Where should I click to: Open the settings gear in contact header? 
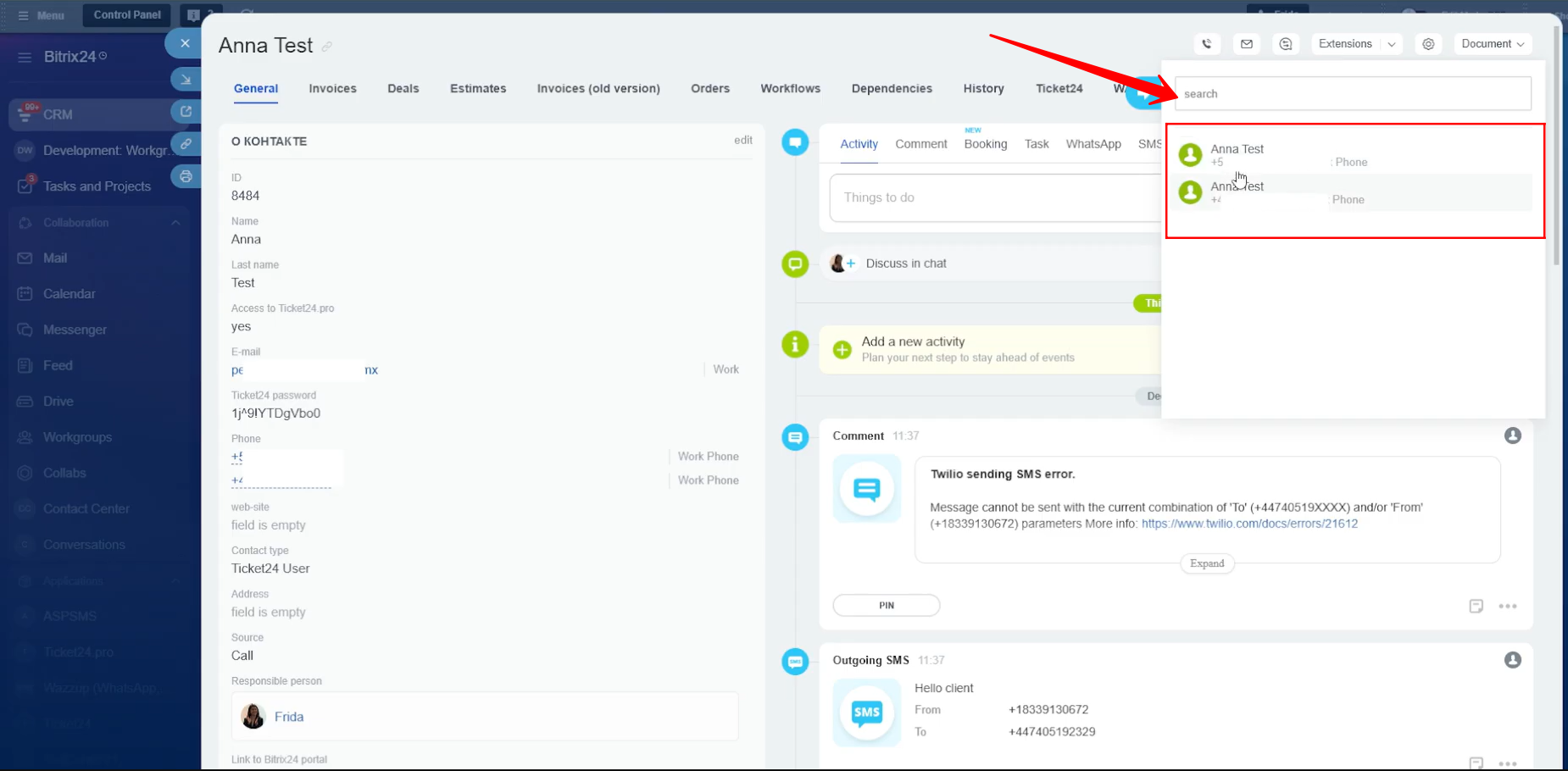1428,44
